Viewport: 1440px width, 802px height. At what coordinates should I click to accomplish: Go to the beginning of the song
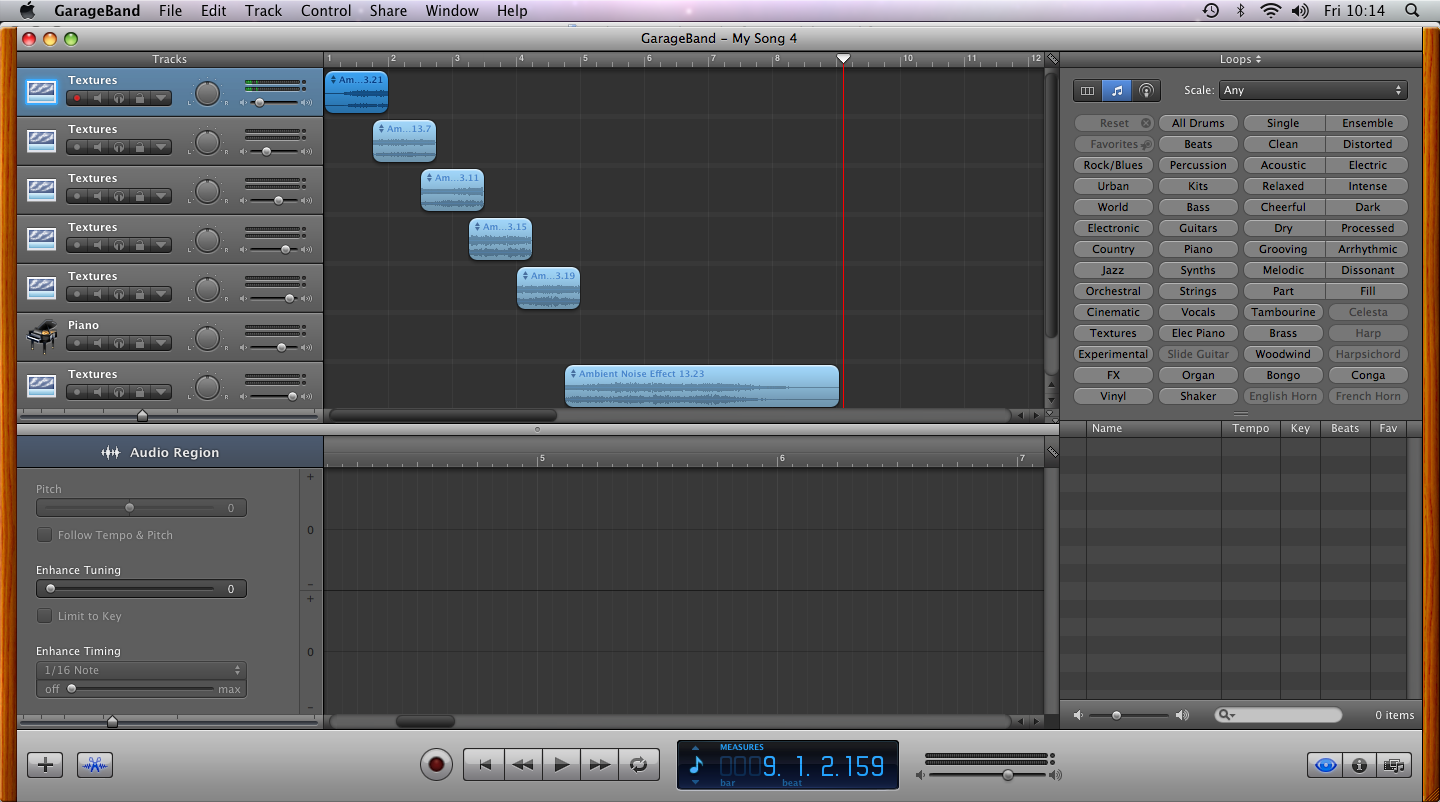pos(484,765)
